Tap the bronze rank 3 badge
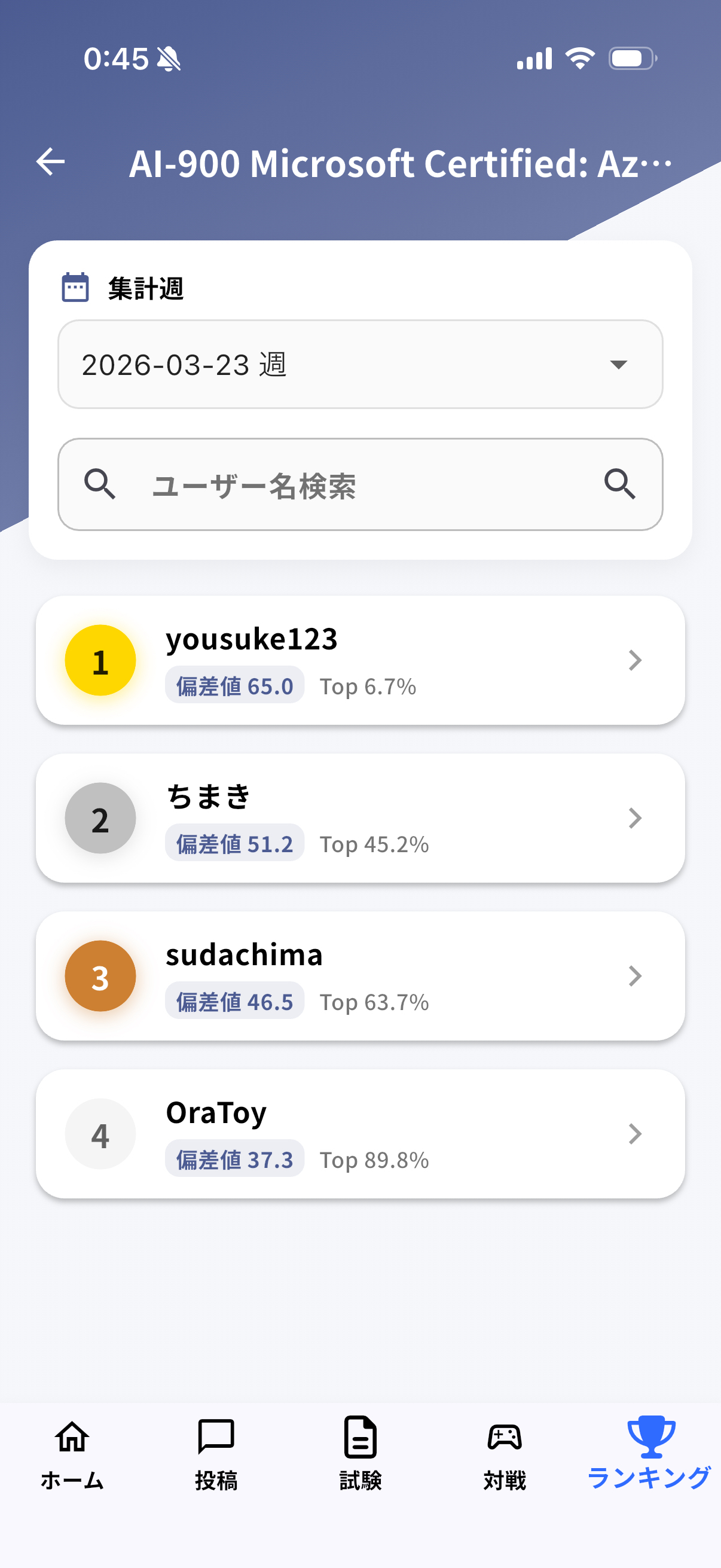 click(100, 976)
